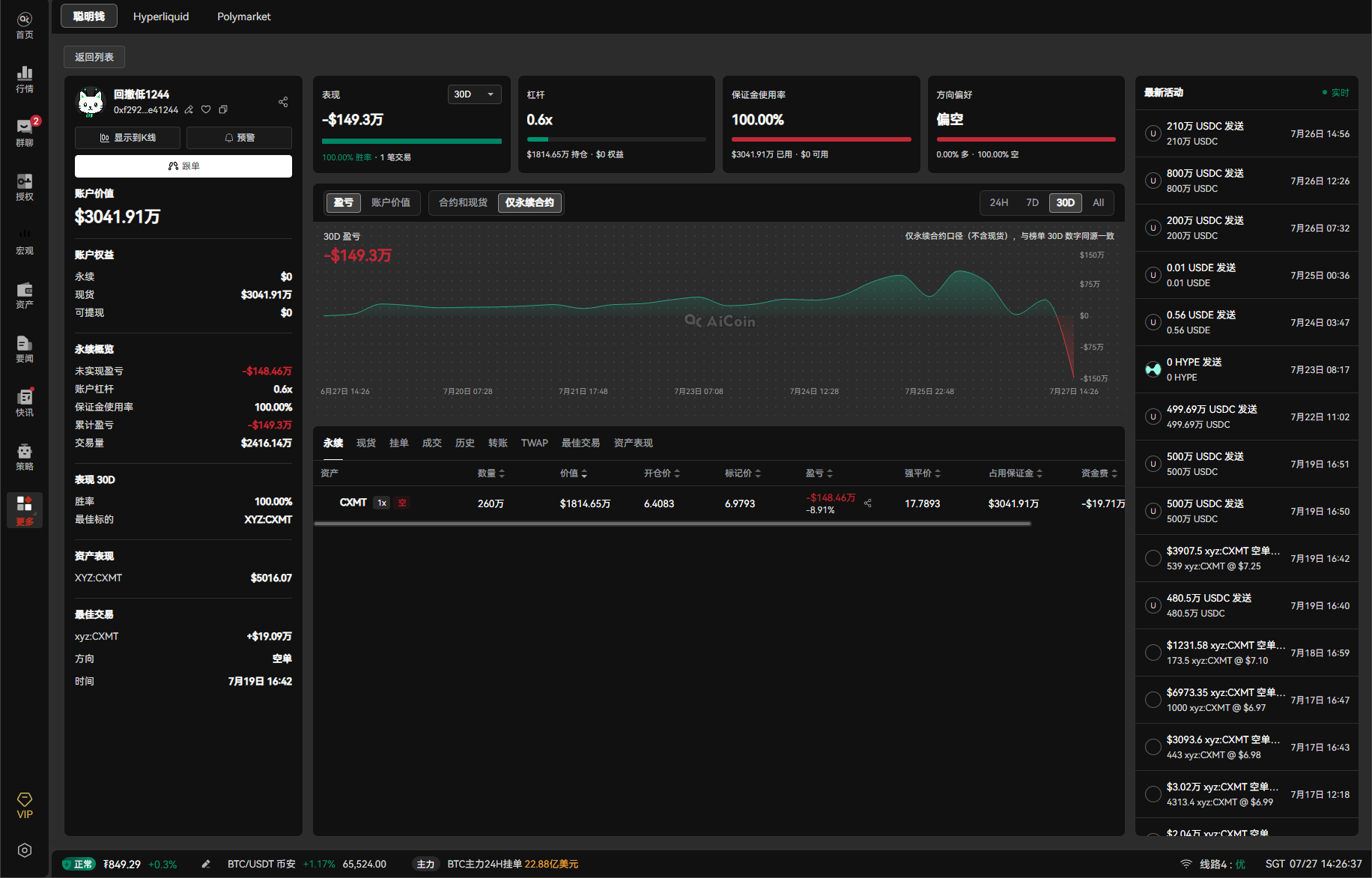
Task: Switch chart scope to 合约和现货
Action: pyautogui.click(x=463, y=203)
